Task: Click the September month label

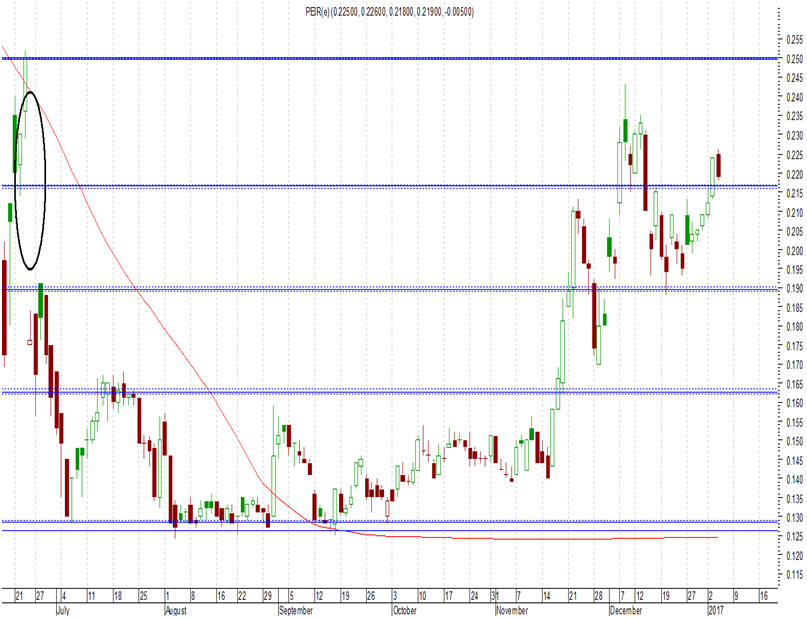Action: coord(295,611)
